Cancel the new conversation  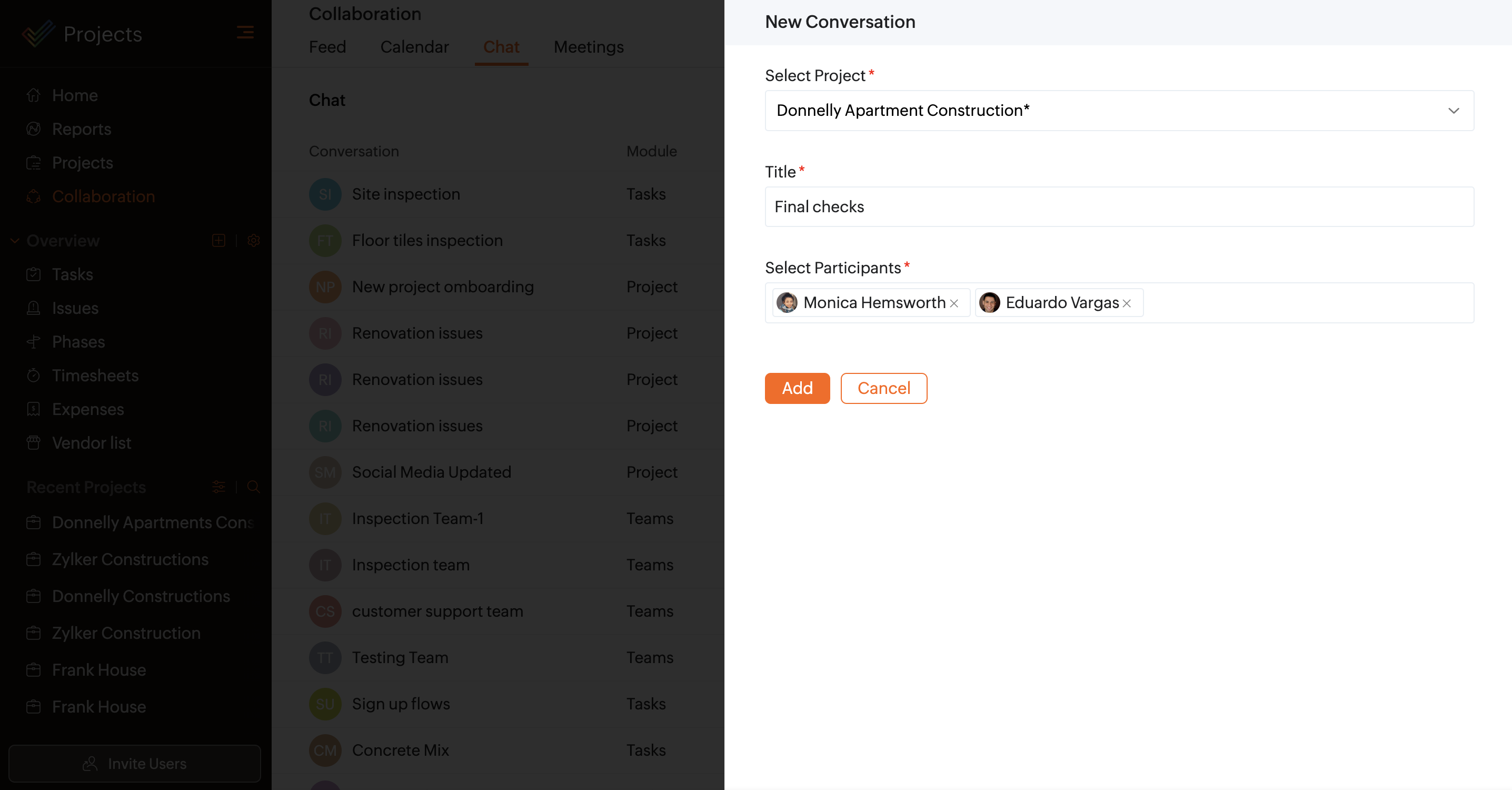tap(883, 388)
